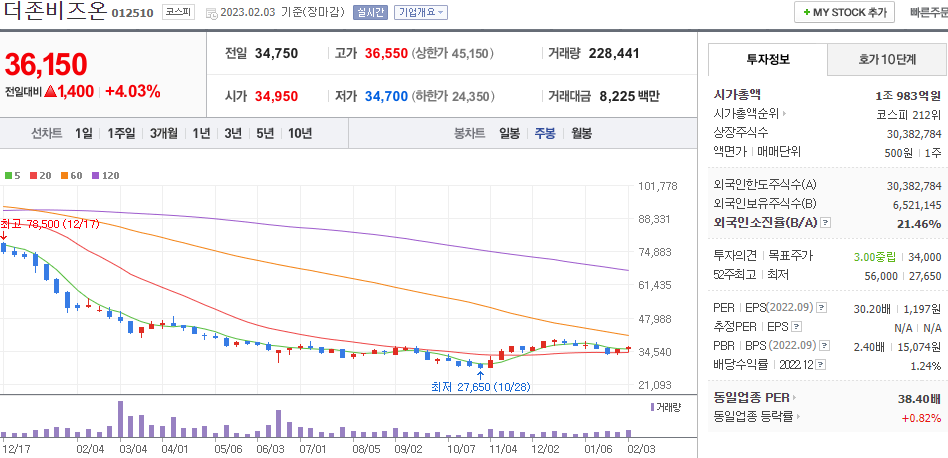Click the 고가 value 36,550
Screen dimensions: 948x458
point(386,53)
